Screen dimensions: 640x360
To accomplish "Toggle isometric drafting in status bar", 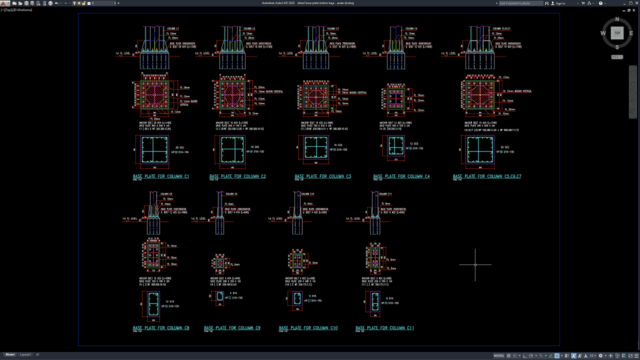I will point(541,356).
